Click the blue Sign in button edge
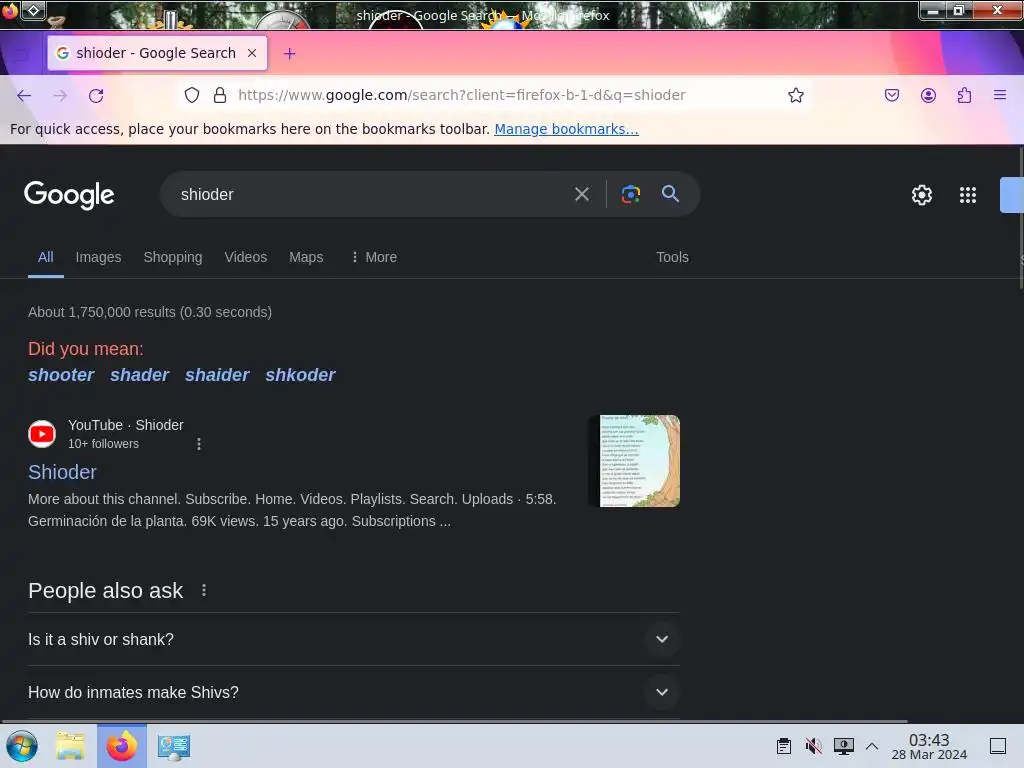The height and width of the screenshot is (768, 1024). coord(1012,195)
